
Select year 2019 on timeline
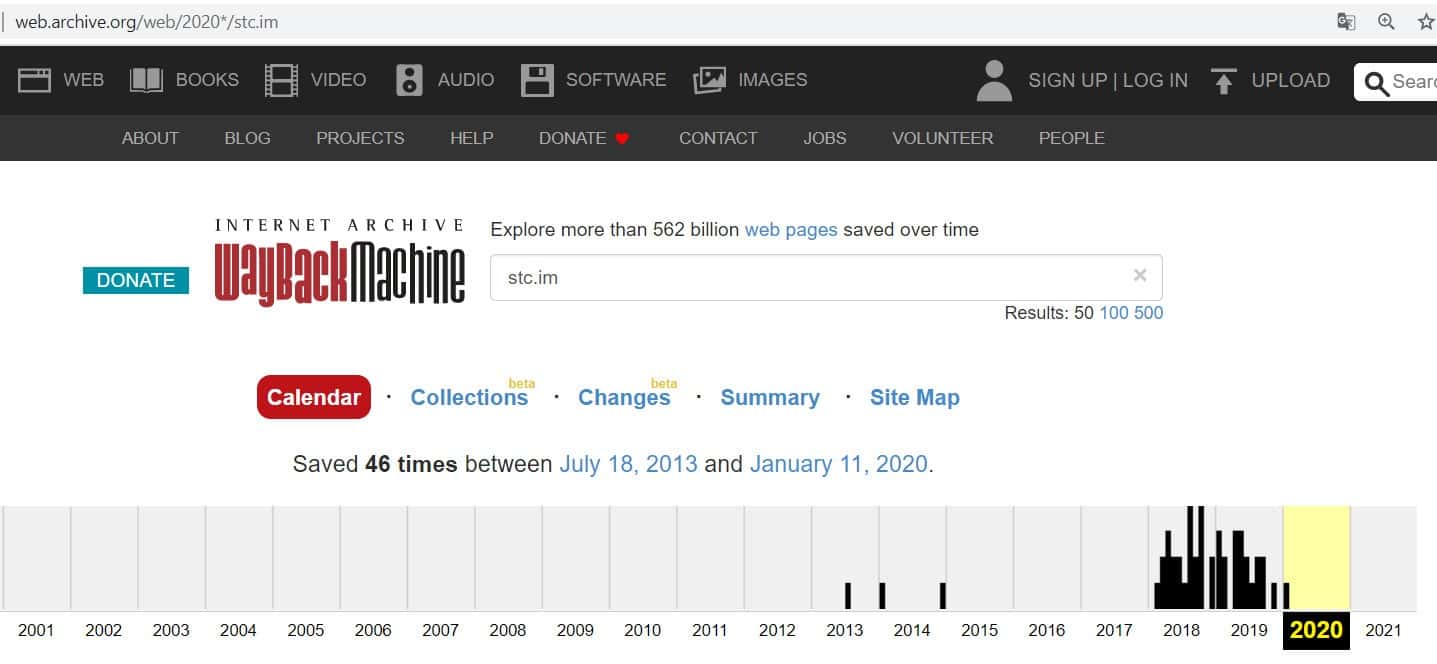click(1249, 630)
